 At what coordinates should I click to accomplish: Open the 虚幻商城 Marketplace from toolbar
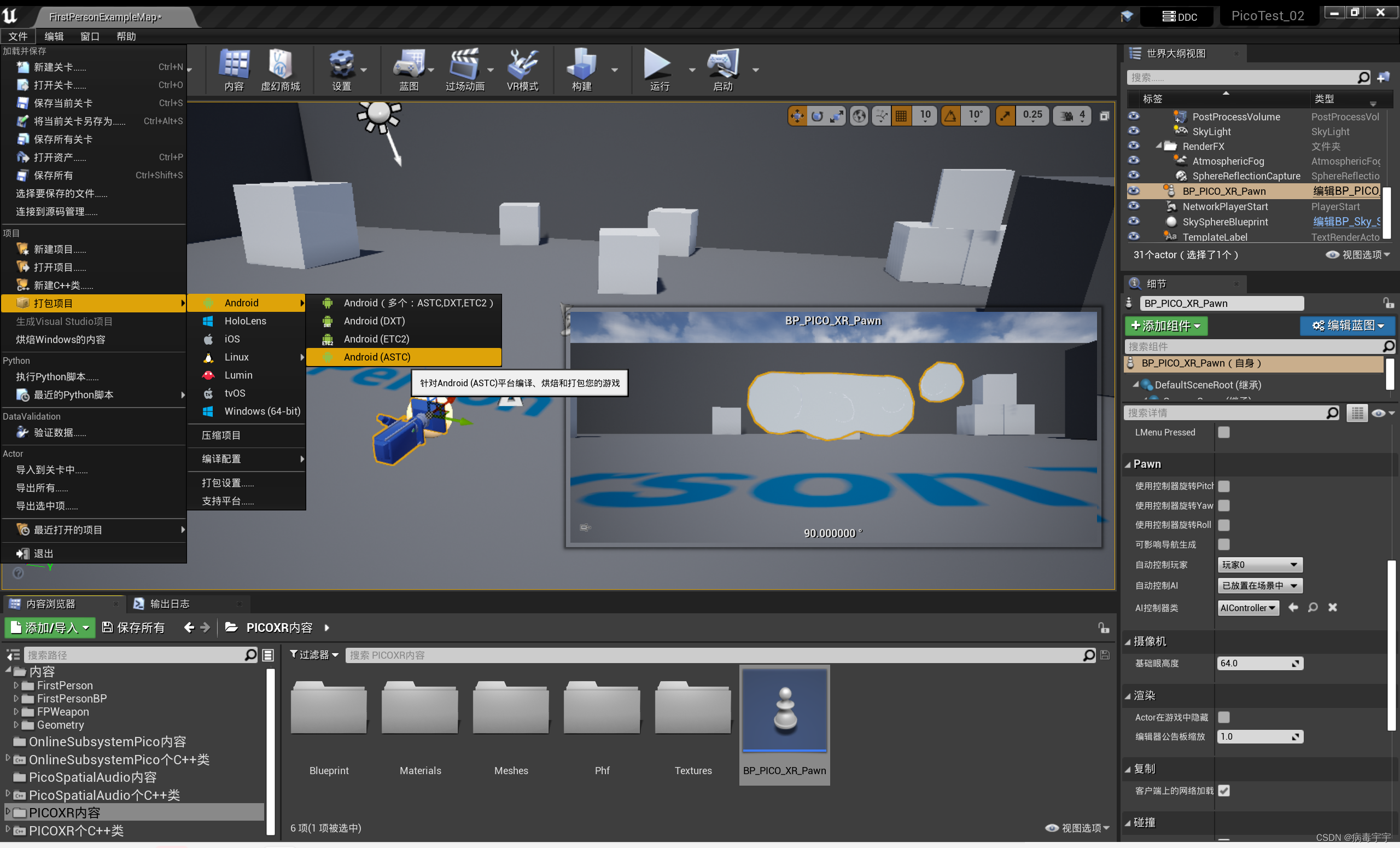(x=281, y=68)
